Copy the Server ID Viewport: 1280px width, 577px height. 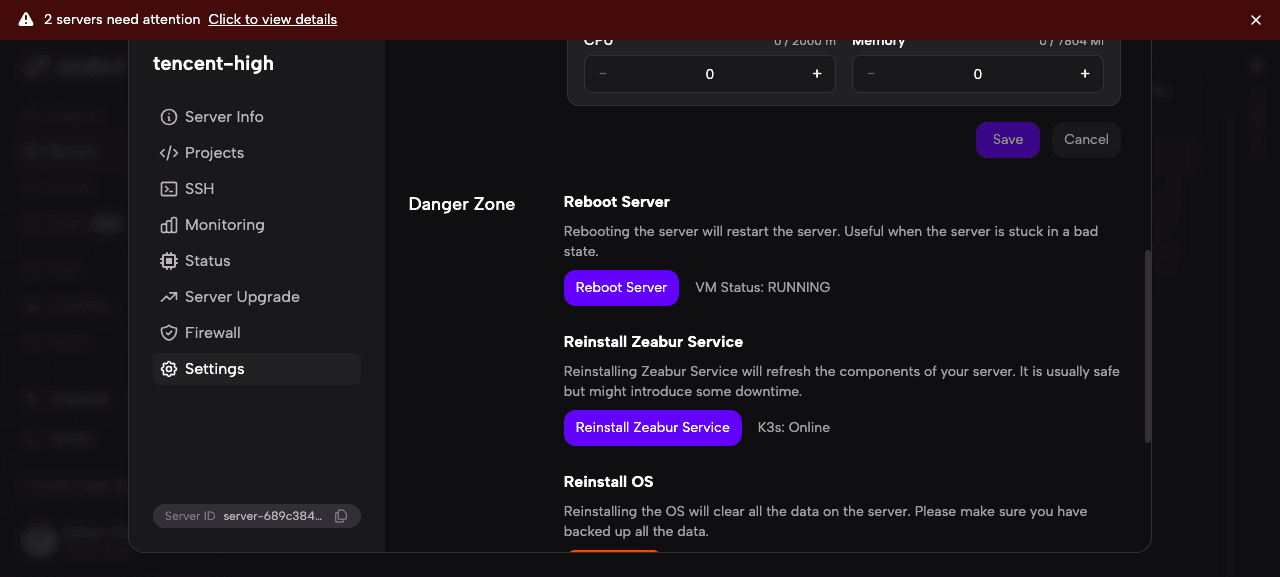point(341,515)
